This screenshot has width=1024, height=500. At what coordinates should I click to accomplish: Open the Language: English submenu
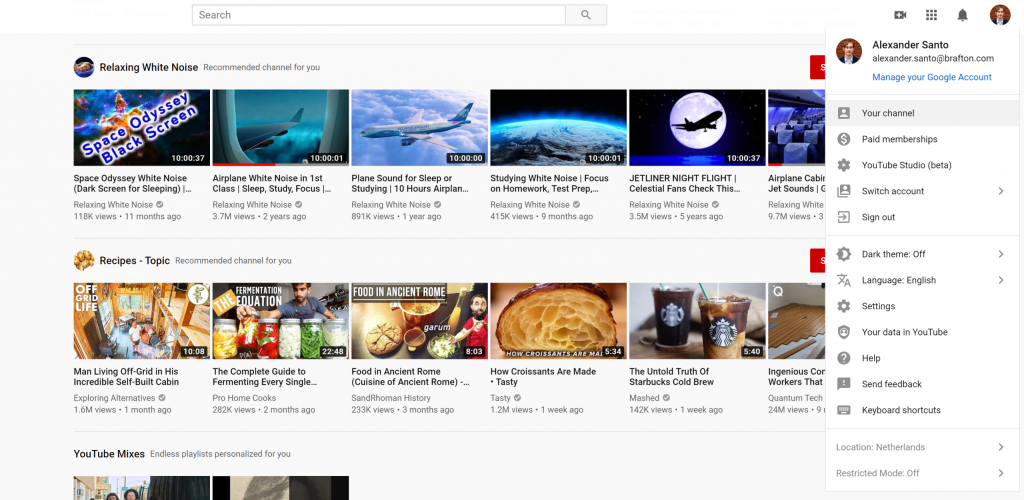click(1000, 280)
